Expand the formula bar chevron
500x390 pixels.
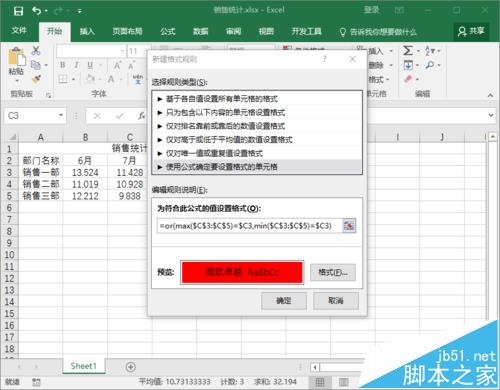491,115
